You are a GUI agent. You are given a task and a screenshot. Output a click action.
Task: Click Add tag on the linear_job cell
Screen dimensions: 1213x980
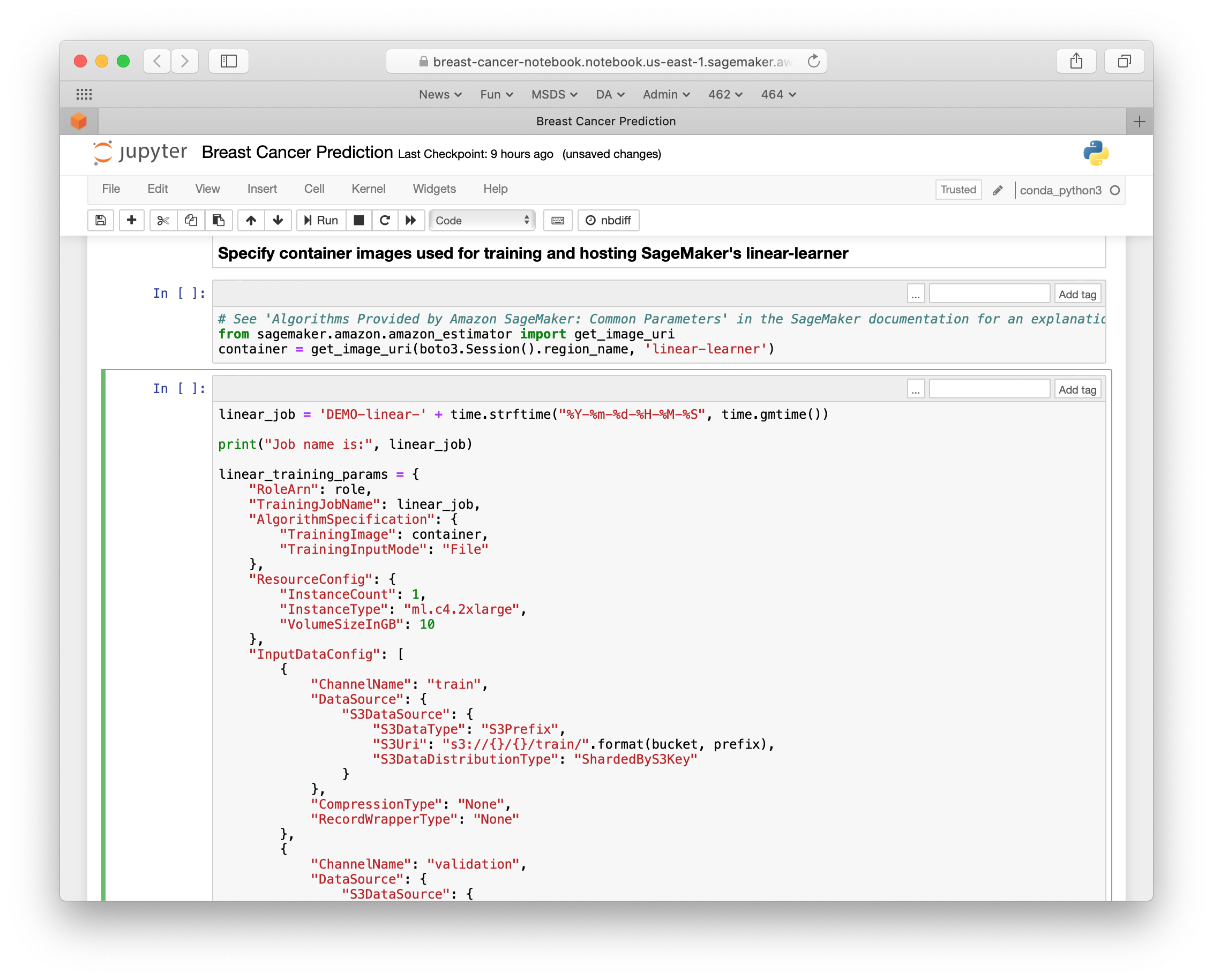(1077, 389)
